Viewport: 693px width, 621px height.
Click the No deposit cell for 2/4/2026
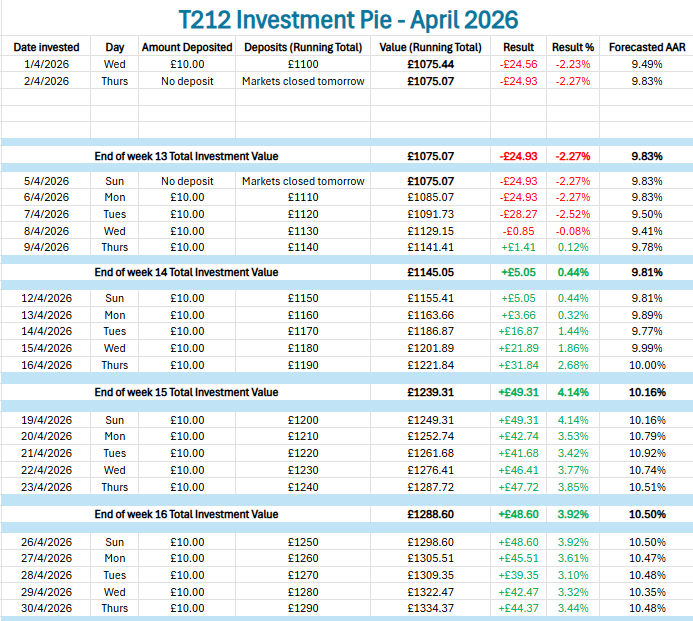tap(187, 81)
